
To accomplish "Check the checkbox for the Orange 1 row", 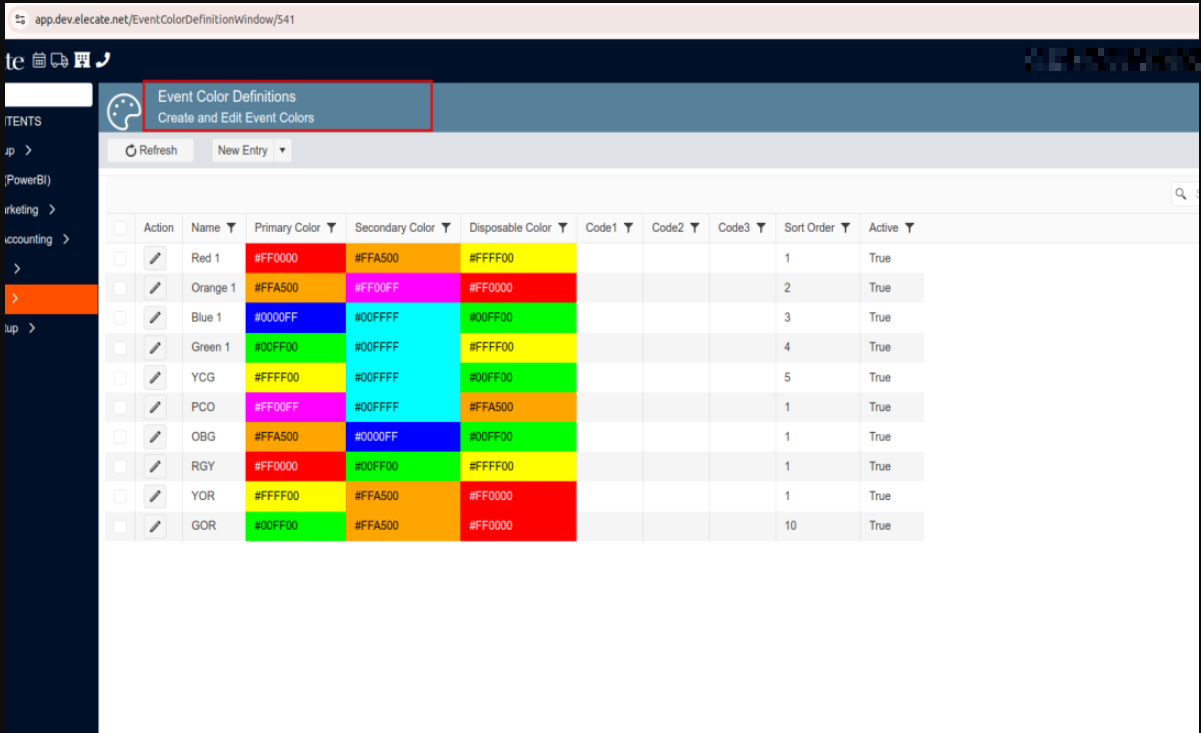I will pos(120,288).
